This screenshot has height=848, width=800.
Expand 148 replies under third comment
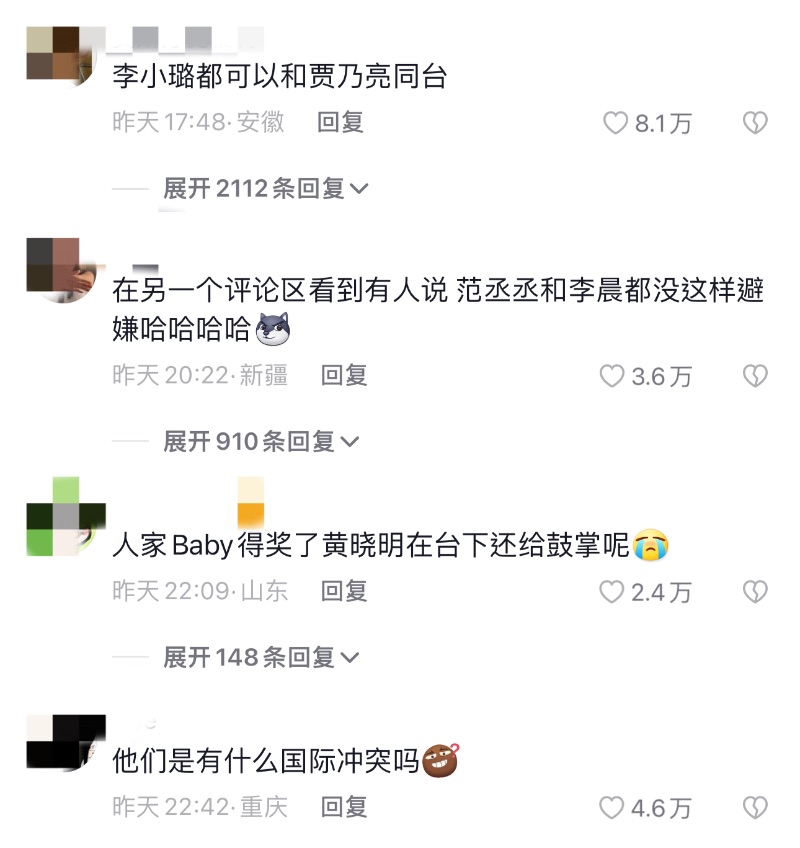tap(261, 658)
